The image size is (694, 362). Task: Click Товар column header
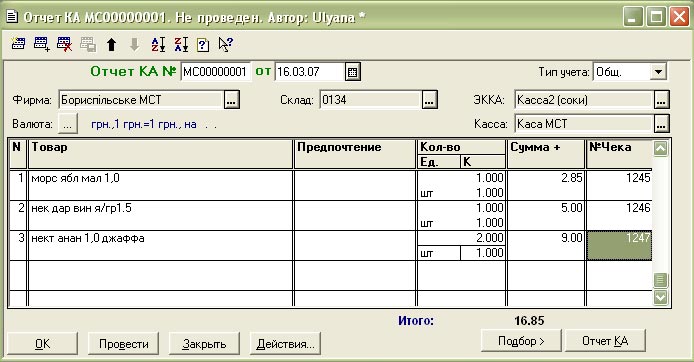click(x=160, y=154)
